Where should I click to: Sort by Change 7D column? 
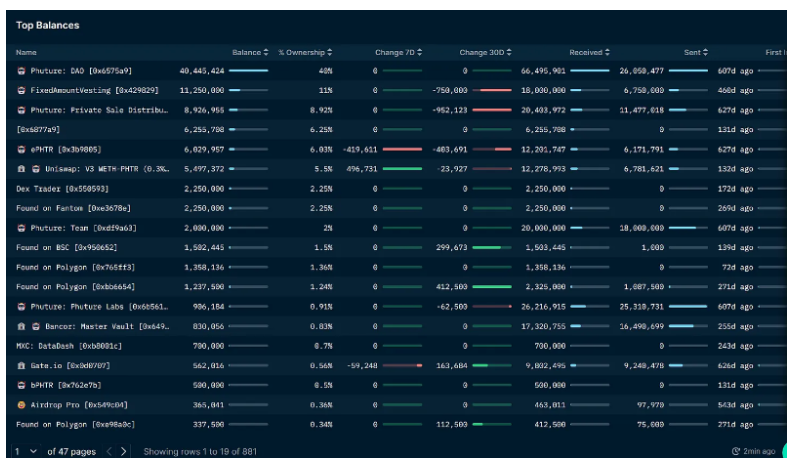click(399, 52)
